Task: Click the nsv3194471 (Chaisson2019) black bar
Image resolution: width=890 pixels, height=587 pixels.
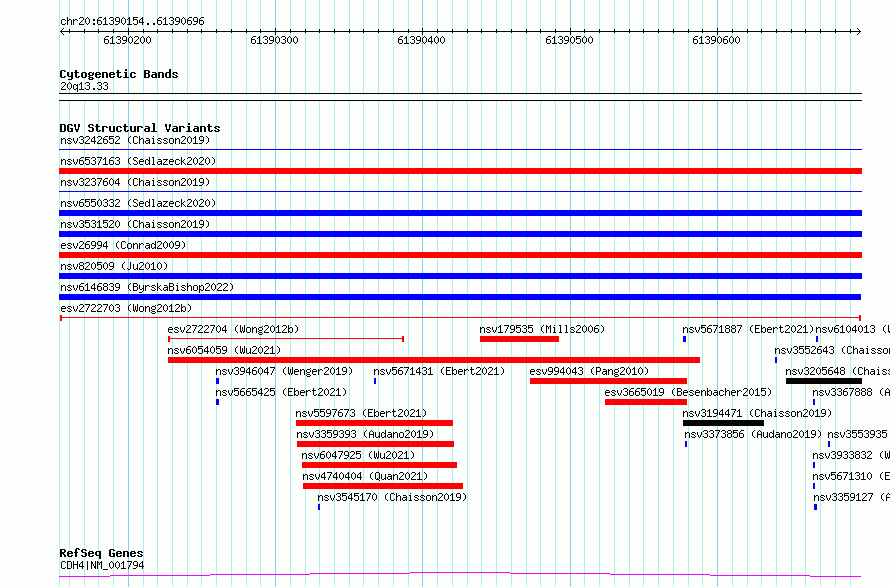Action: click(723, 423)
